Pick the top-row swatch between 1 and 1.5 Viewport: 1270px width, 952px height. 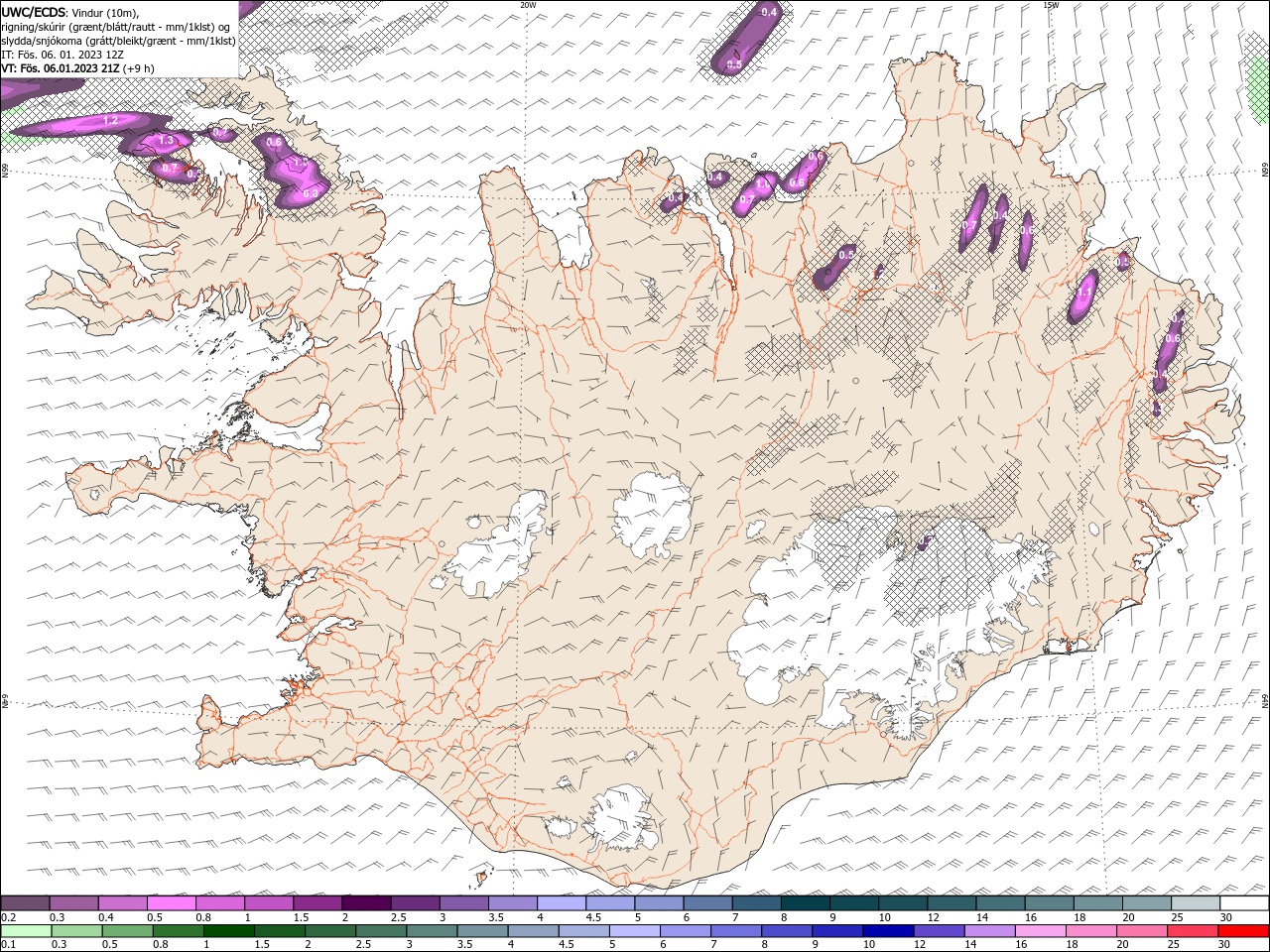click(x=268, y=903)
